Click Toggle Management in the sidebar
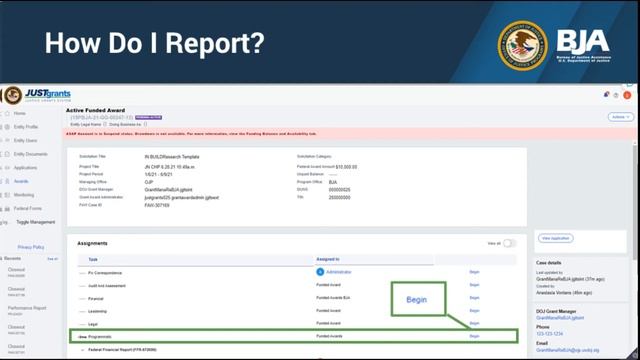The height and width of the screenshot is (360, 640). [36, 222]
